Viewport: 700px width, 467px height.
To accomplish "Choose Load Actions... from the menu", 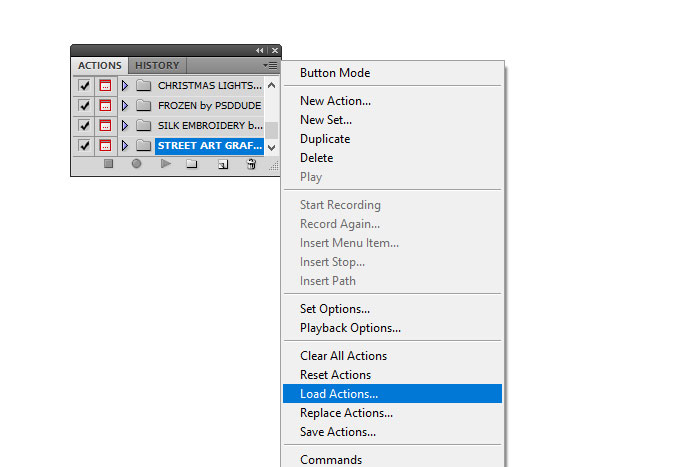I will (339, 394).
